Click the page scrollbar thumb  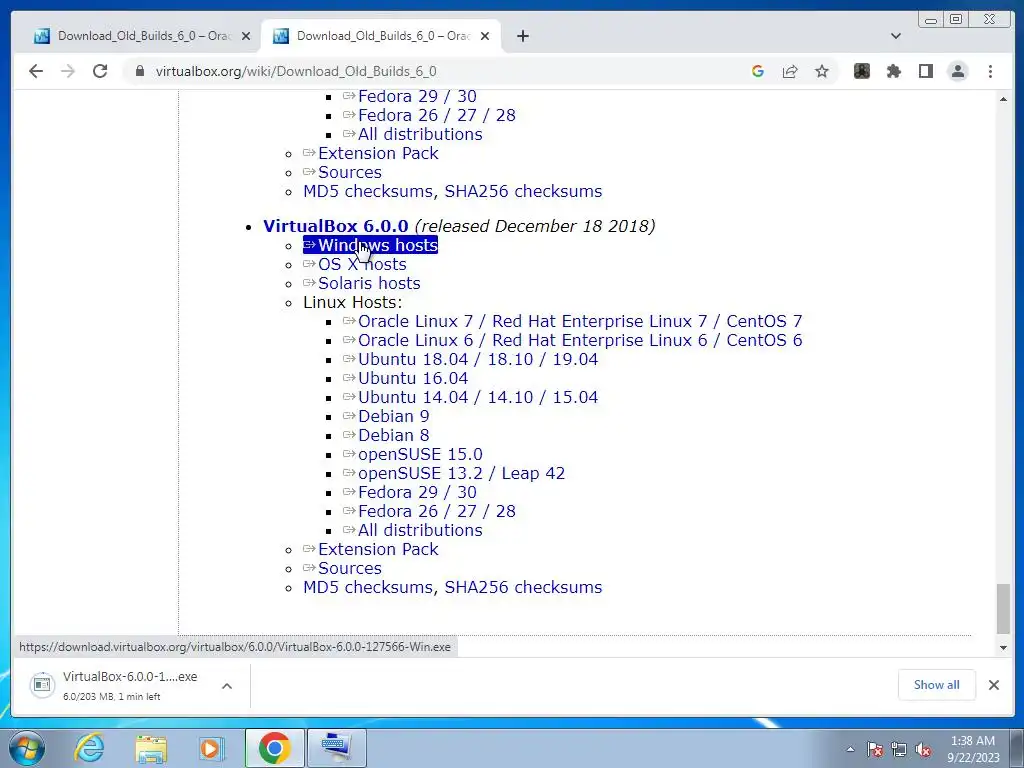tap(1003, 609)
